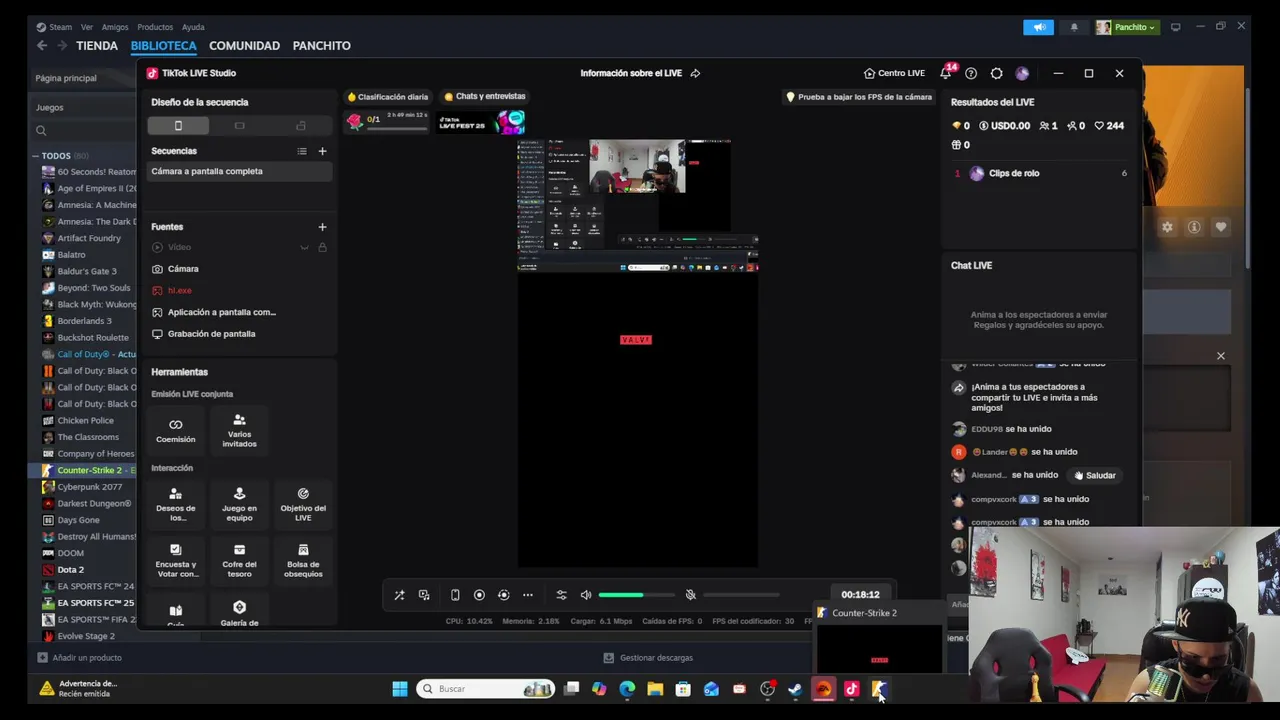This screenshot has height=720, width=1280.
Task: Open the audio mixer settings icon
Action: click(561, 595)
